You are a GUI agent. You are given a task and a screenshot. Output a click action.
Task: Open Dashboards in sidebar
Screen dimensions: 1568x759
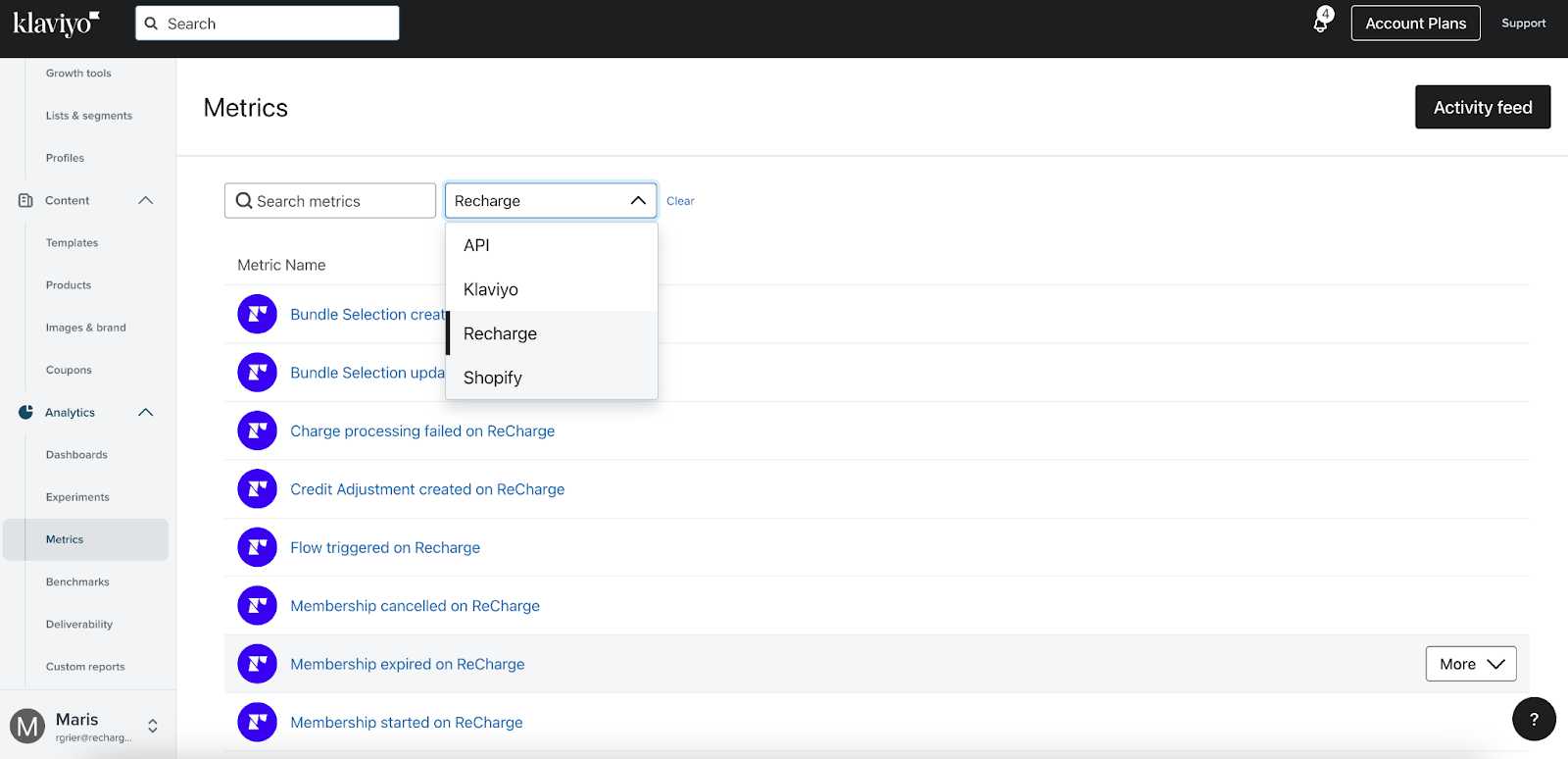click(x=76, y=455)
